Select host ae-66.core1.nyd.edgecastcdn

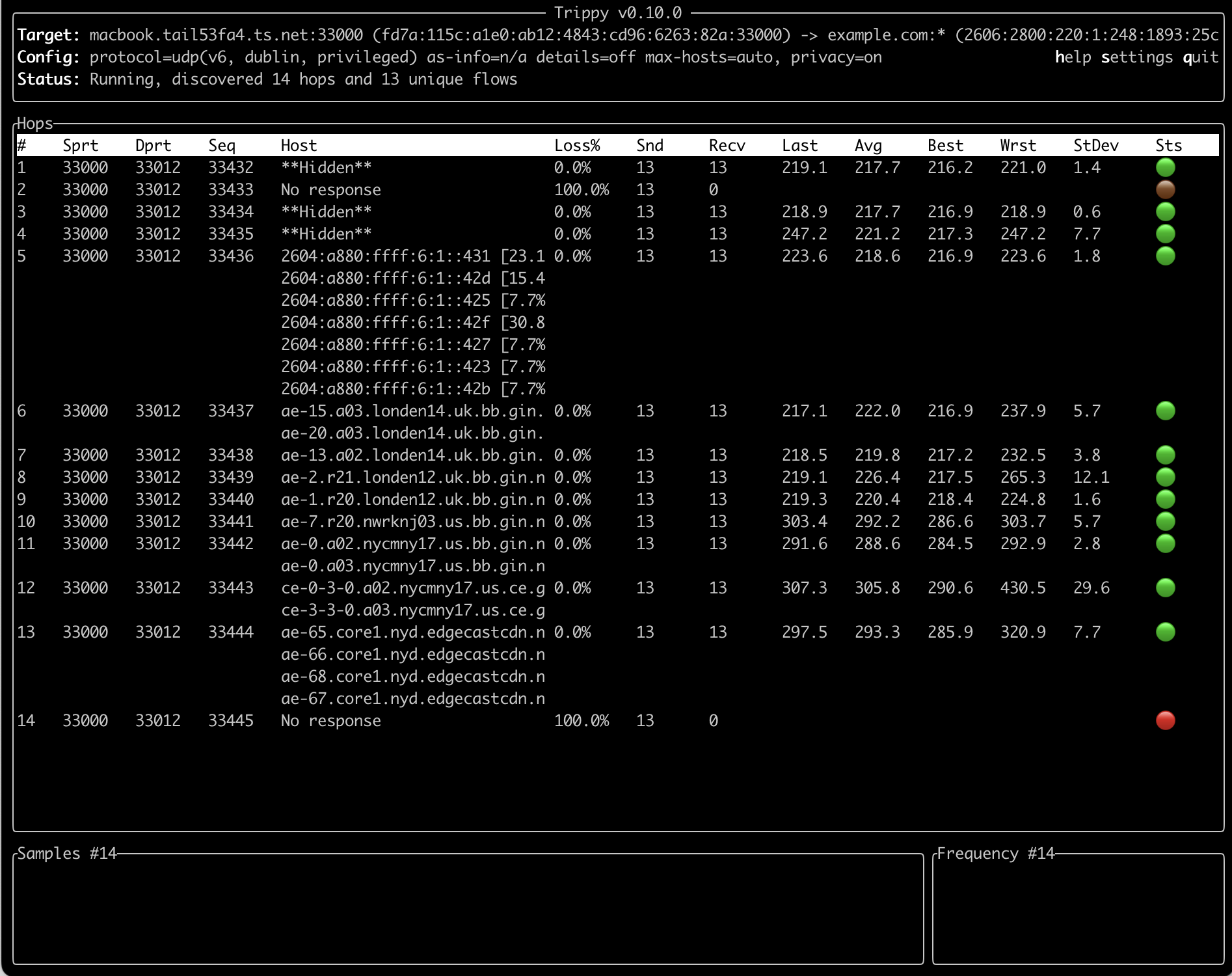coord(412,654)
